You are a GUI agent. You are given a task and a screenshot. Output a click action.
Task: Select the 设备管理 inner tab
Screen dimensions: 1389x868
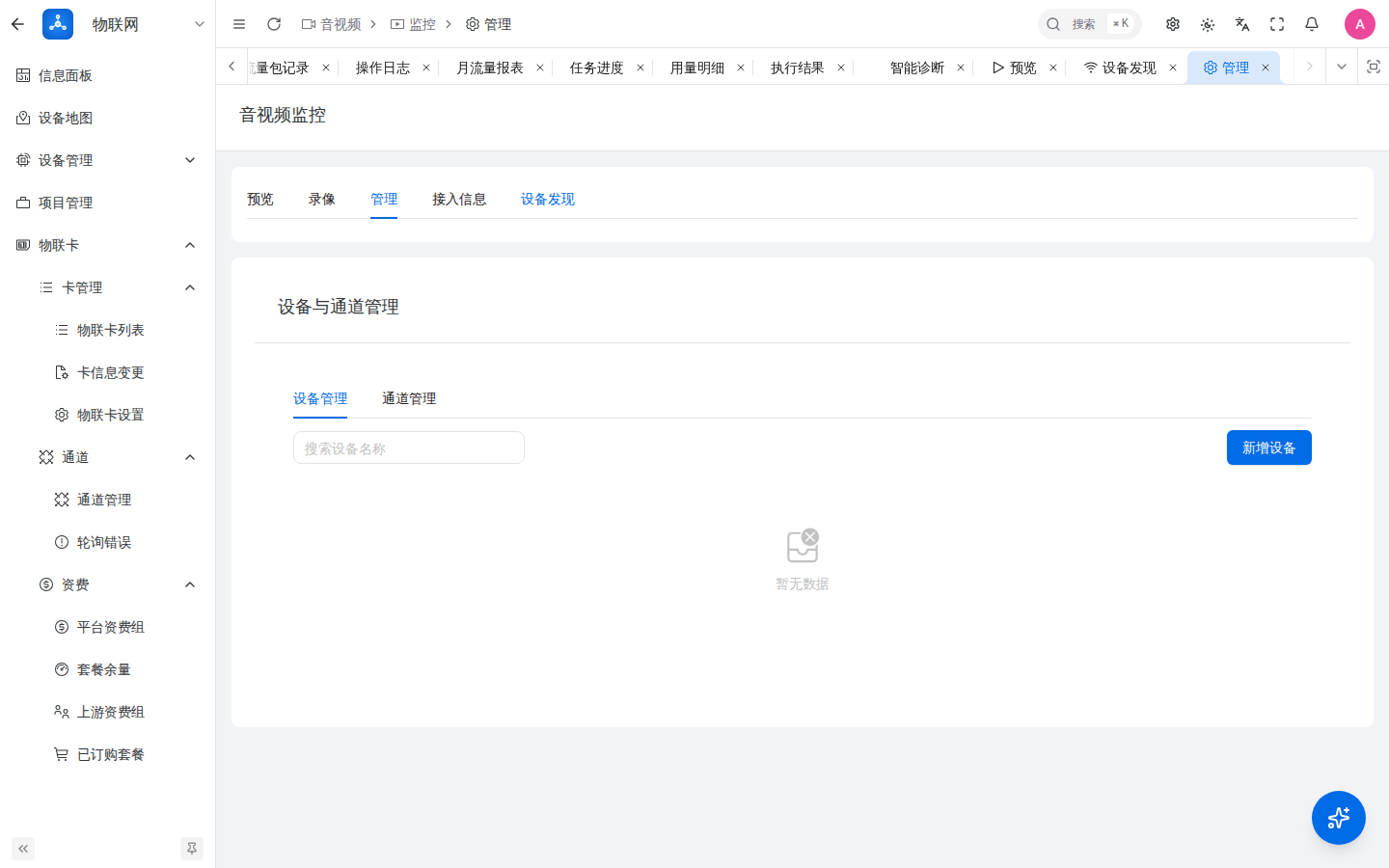[x=320, y=398]
